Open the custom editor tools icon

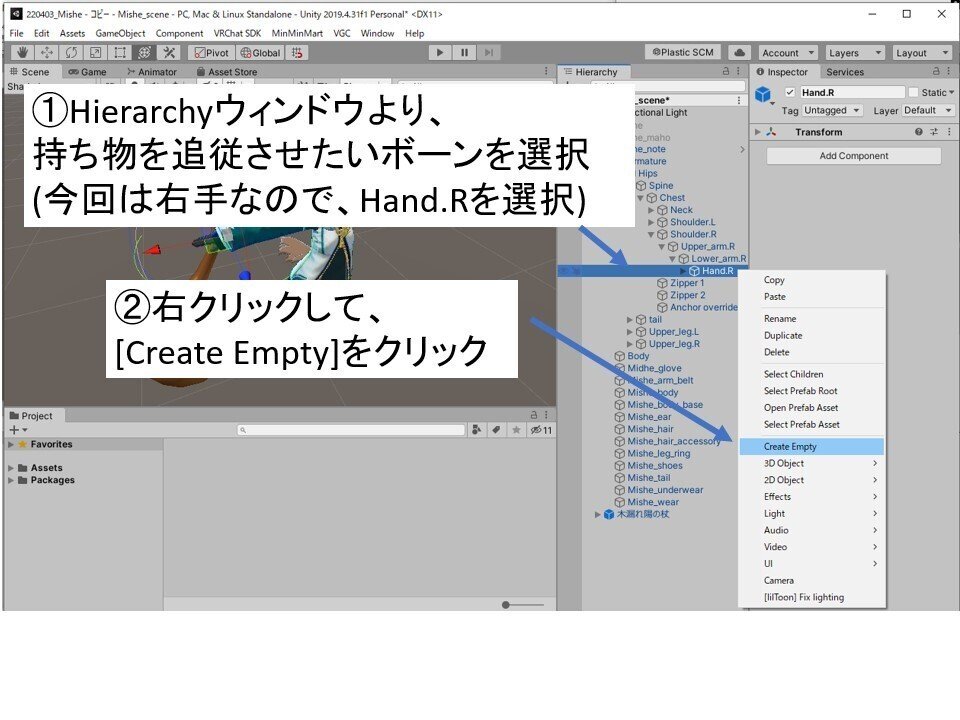(x=169, y=53)
